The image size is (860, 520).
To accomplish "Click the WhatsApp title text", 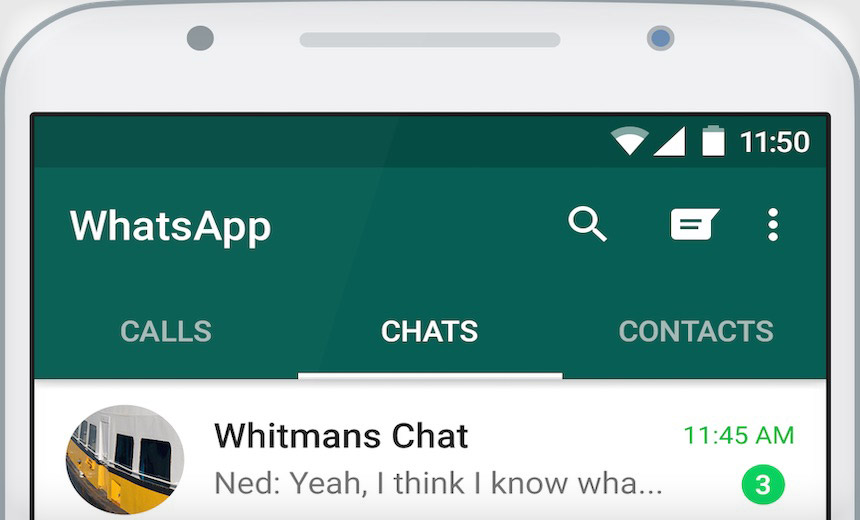I will [x=171, y=226].
